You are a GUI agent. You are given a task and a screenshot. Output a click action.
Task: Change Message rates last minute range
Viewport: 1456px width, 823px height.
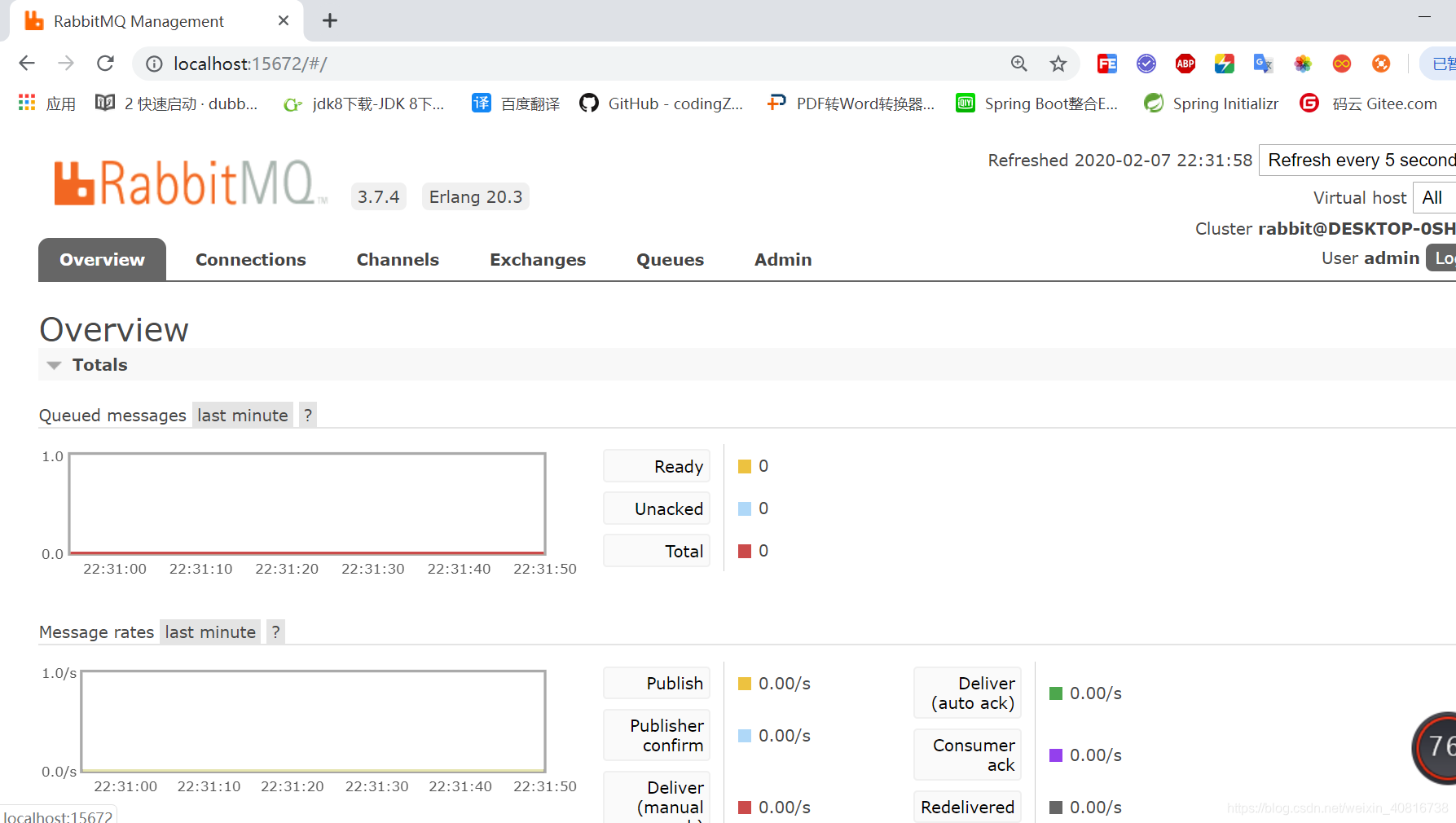pyautogui.click(x=210, y=632)
